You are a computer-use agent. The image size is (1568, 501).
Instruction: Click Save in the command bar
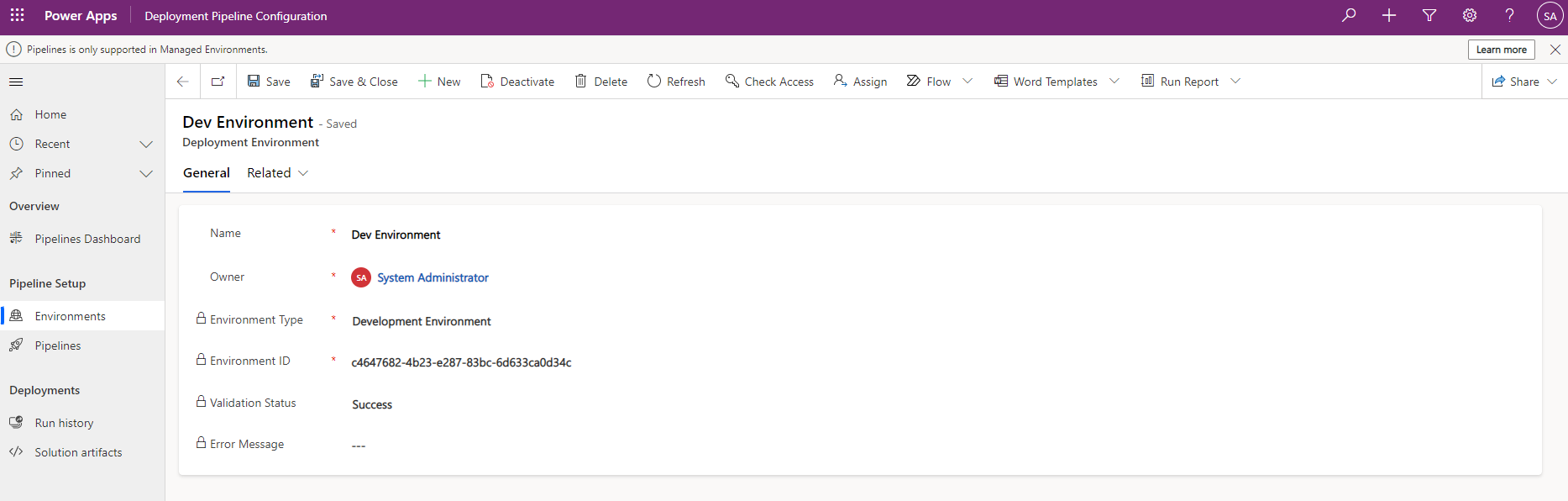[x=269, y=82]
